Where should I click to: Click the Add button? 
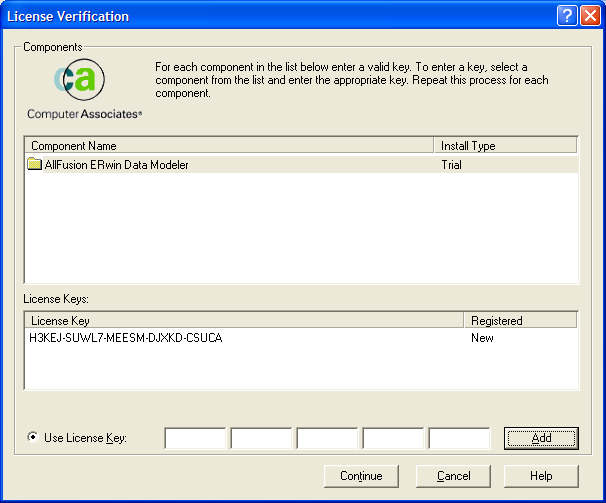click(x=541, y=438)
